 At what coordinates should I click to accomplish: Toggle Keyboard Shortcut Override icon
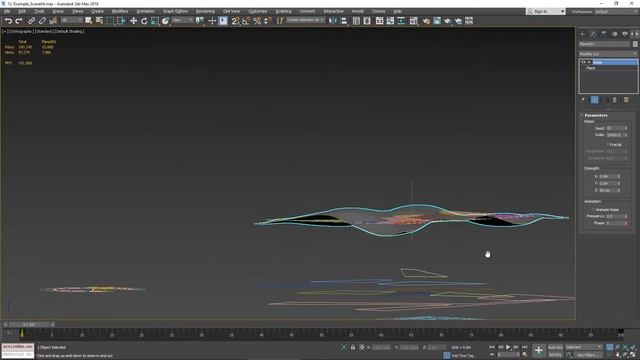(223, 21)
